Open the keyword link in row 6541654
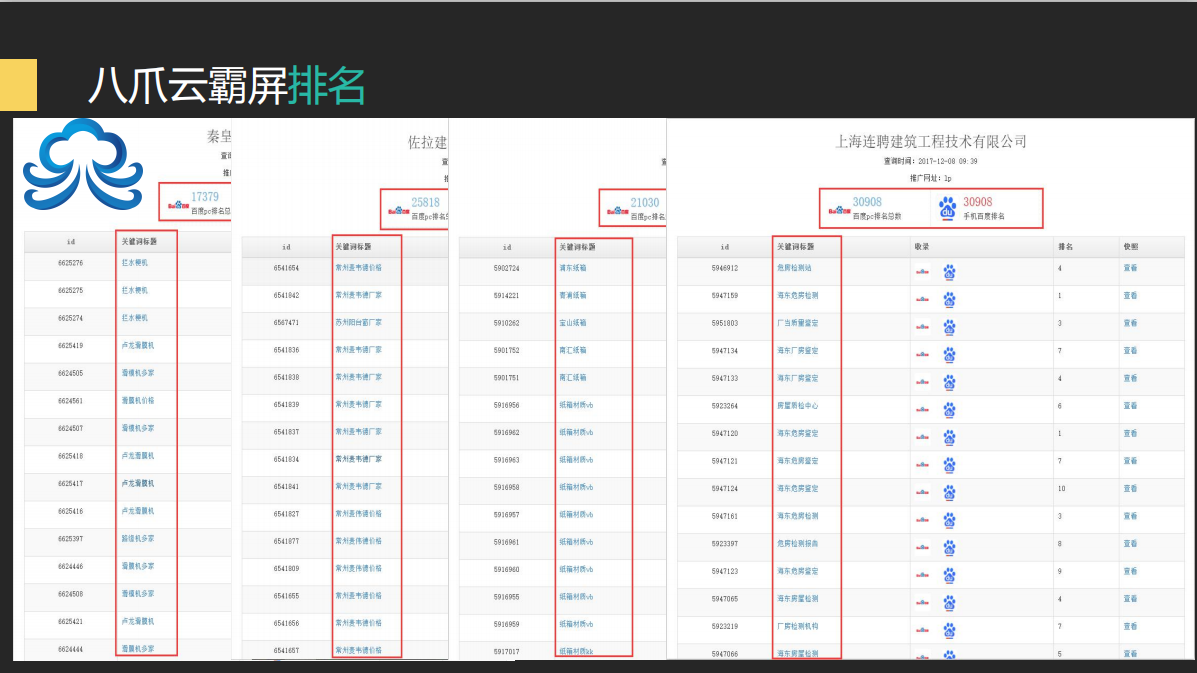 point(358,268)
